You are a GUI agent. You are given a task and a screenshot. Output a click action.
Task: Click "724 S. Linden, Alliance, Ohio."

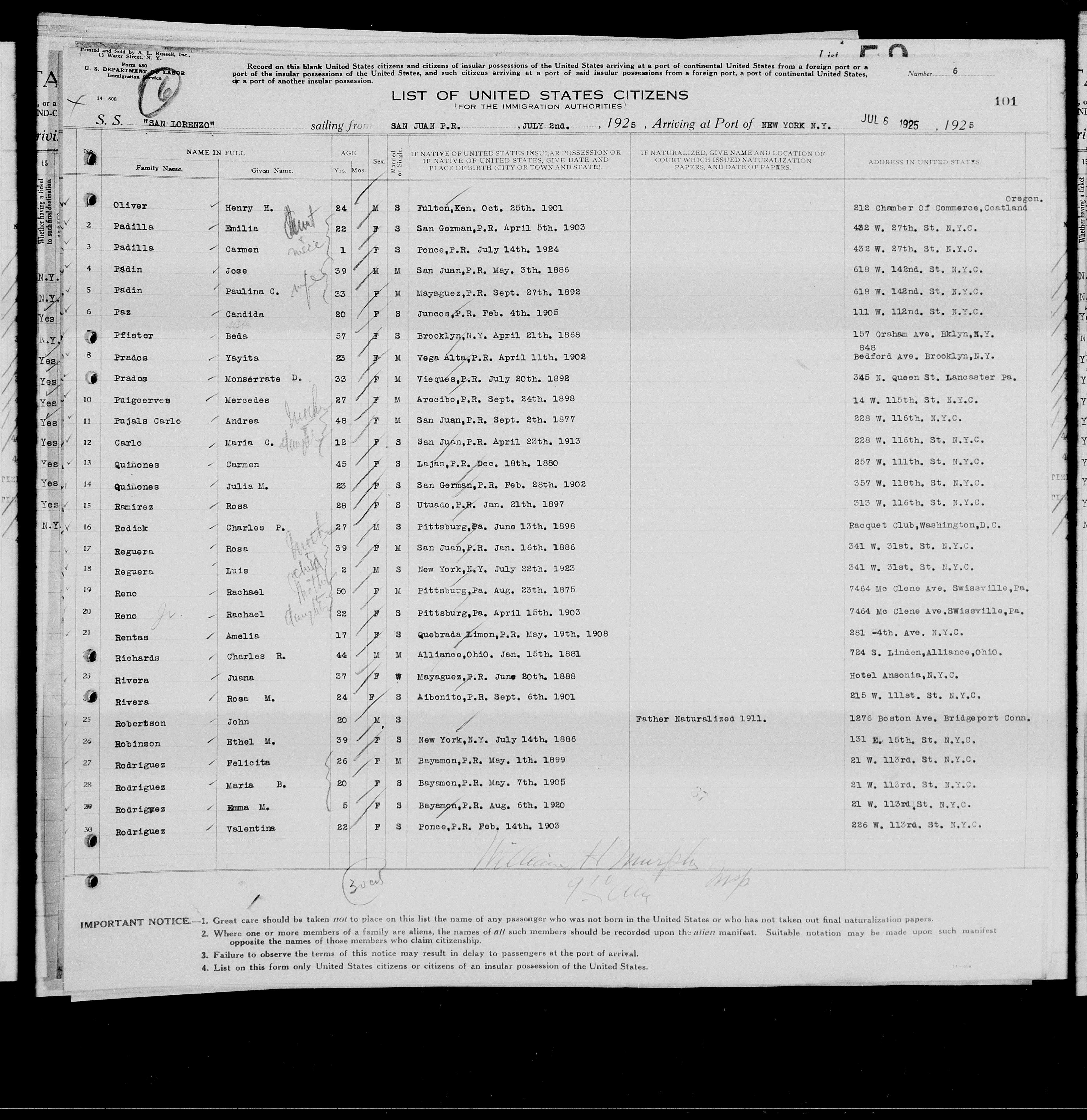tap(926, 653)
